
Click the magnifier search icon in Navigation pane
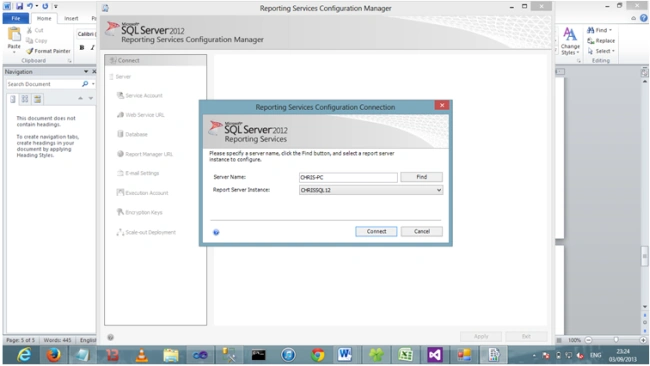[85, 84]
